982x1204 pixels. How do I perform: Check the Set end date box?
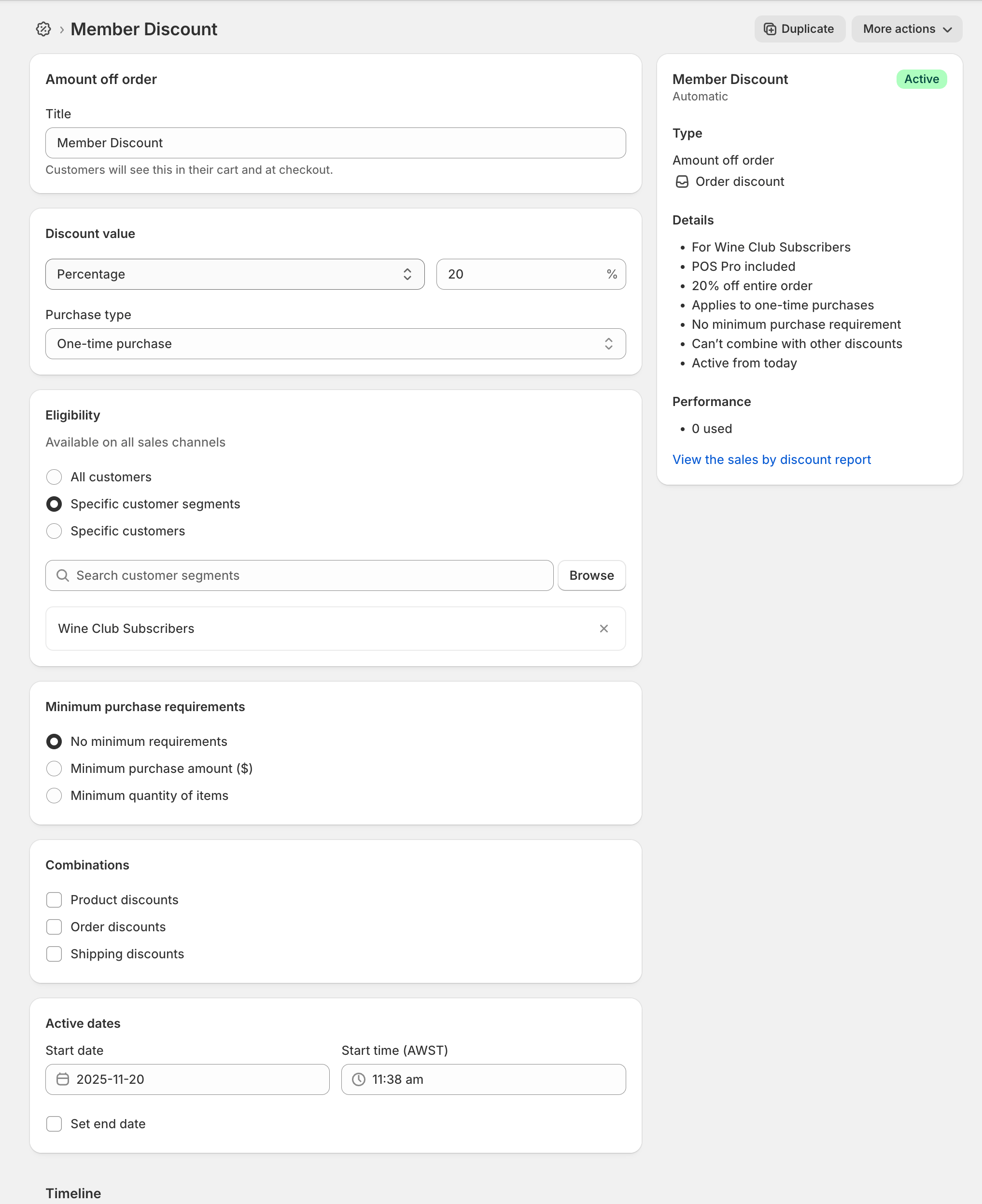[54, 1124]
